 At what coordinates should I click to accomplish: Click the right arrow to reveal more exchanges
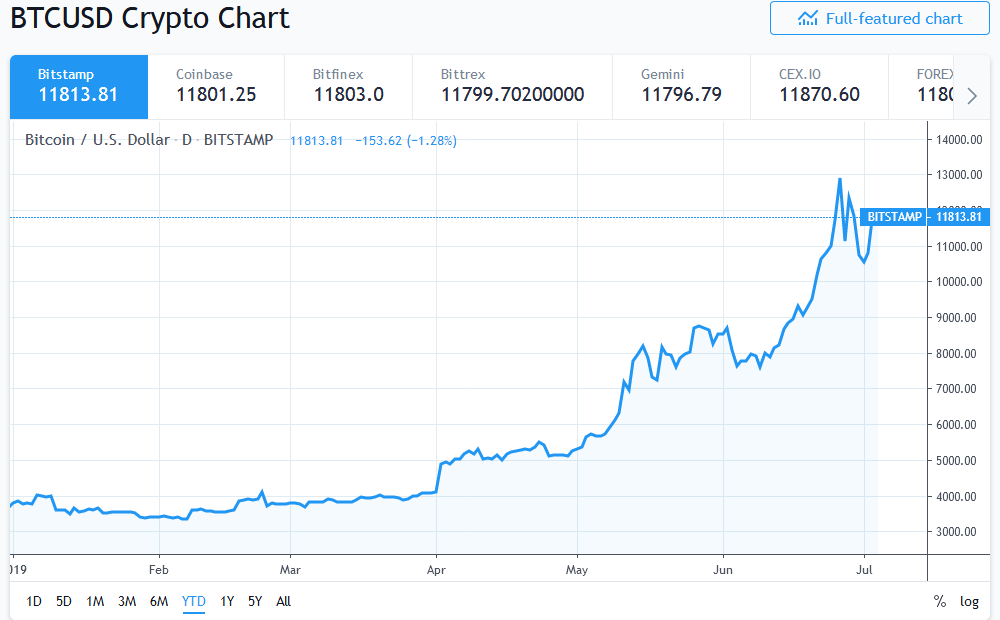971,95
